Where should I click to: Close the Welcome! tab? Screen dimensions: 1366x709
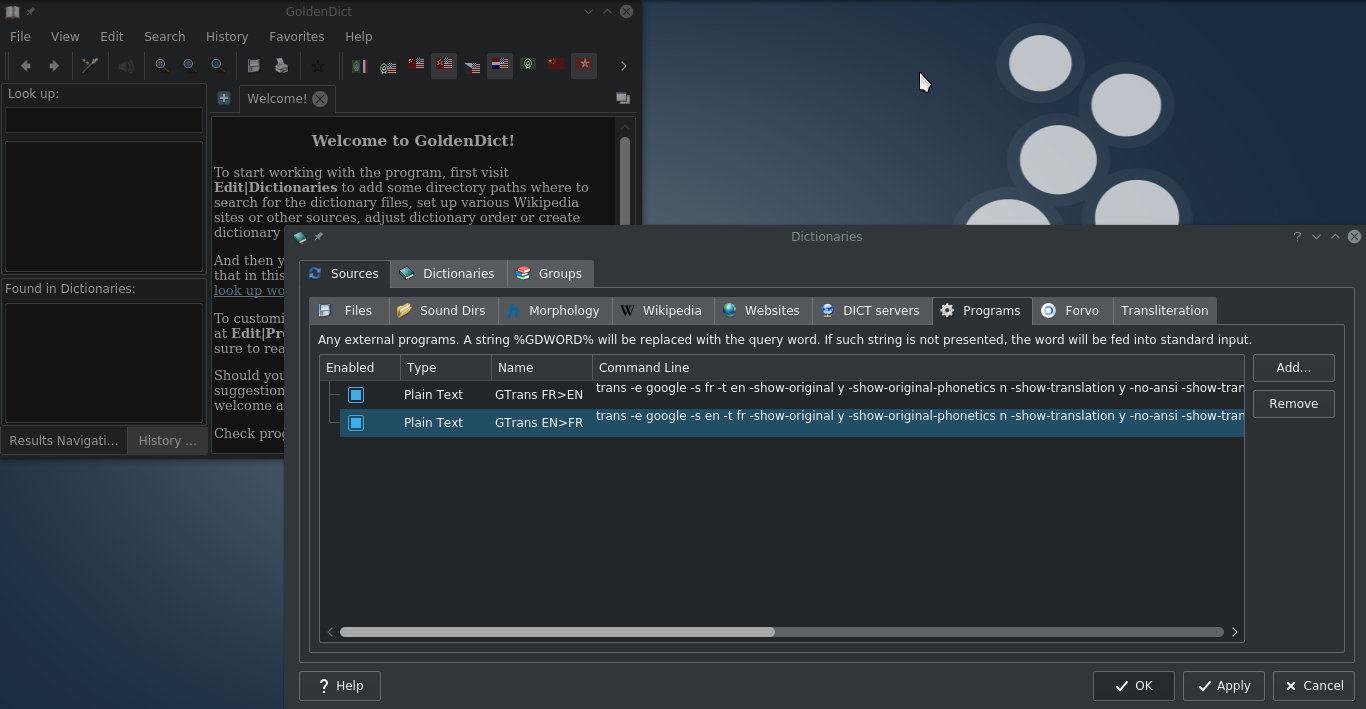(319, 98)
